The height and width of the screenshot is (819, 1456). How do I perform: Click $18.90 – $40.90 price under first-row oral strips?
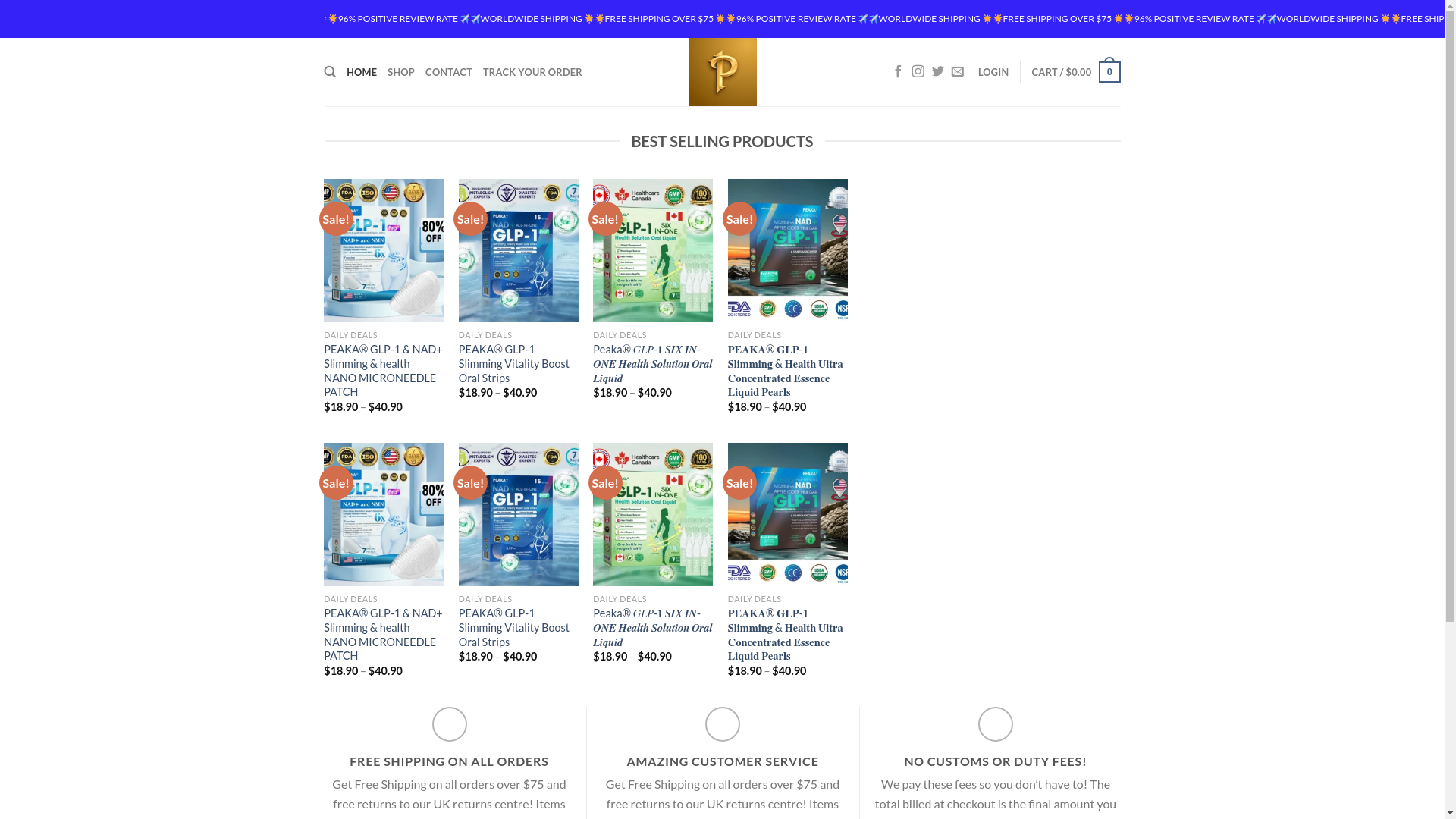point(497,393)
